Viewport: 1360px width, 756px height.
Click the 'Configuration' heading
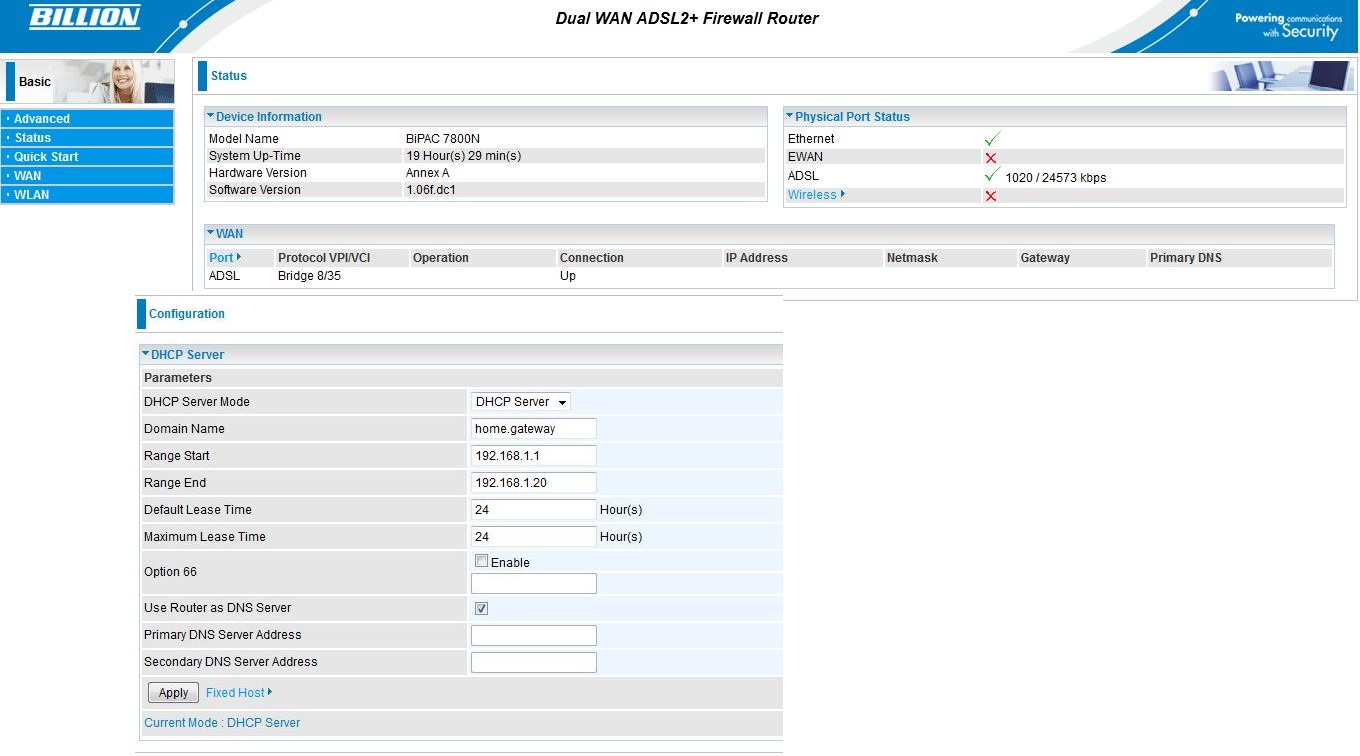[187, 314]
